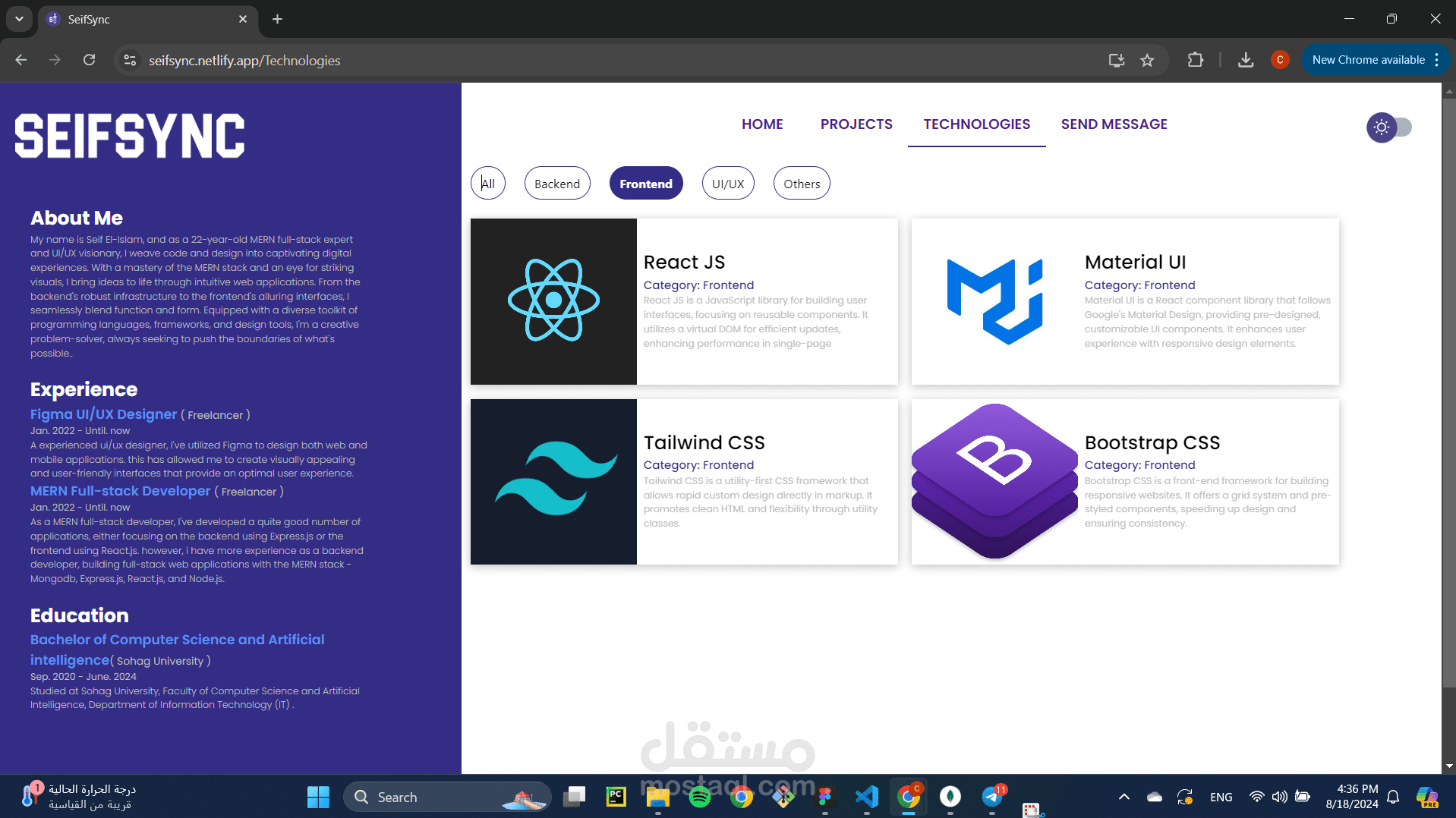Open site information icon in address bar

coord(130,60)
